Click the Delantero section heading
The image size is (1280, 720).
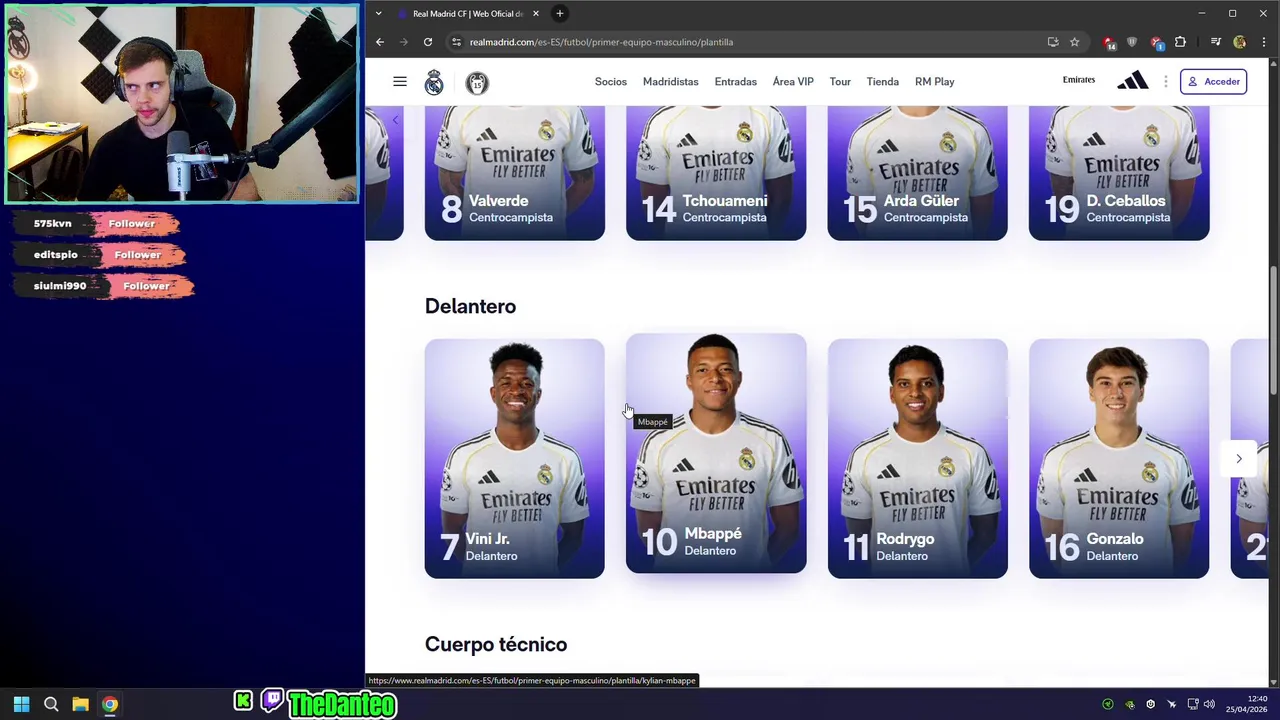pyautogui.click(x=470, y=306)
